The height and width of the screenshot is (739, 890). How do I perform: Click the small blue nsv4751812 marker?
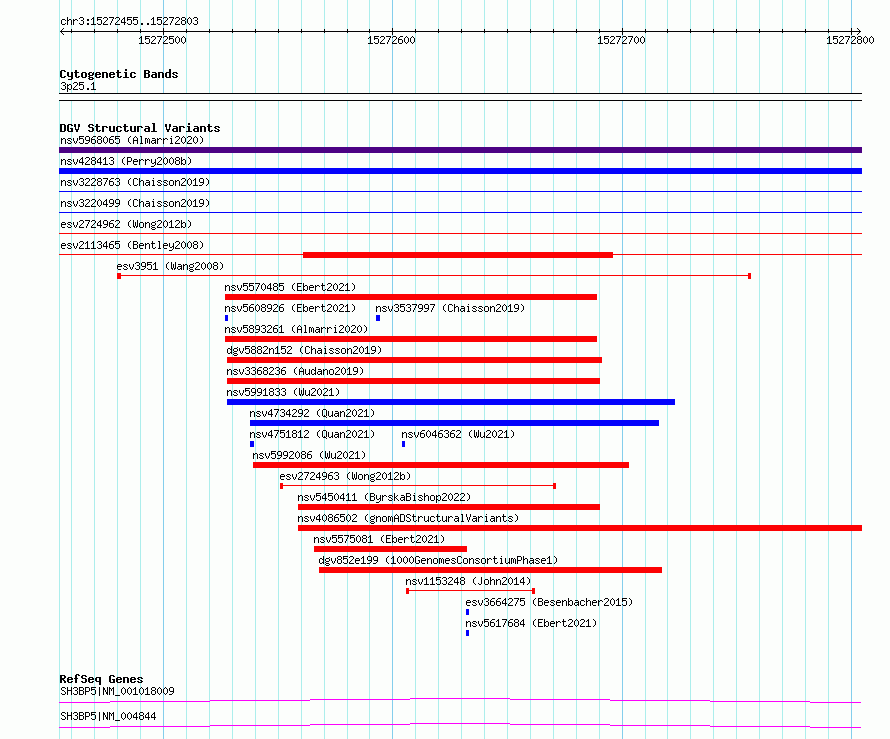[x=252, y=444]
